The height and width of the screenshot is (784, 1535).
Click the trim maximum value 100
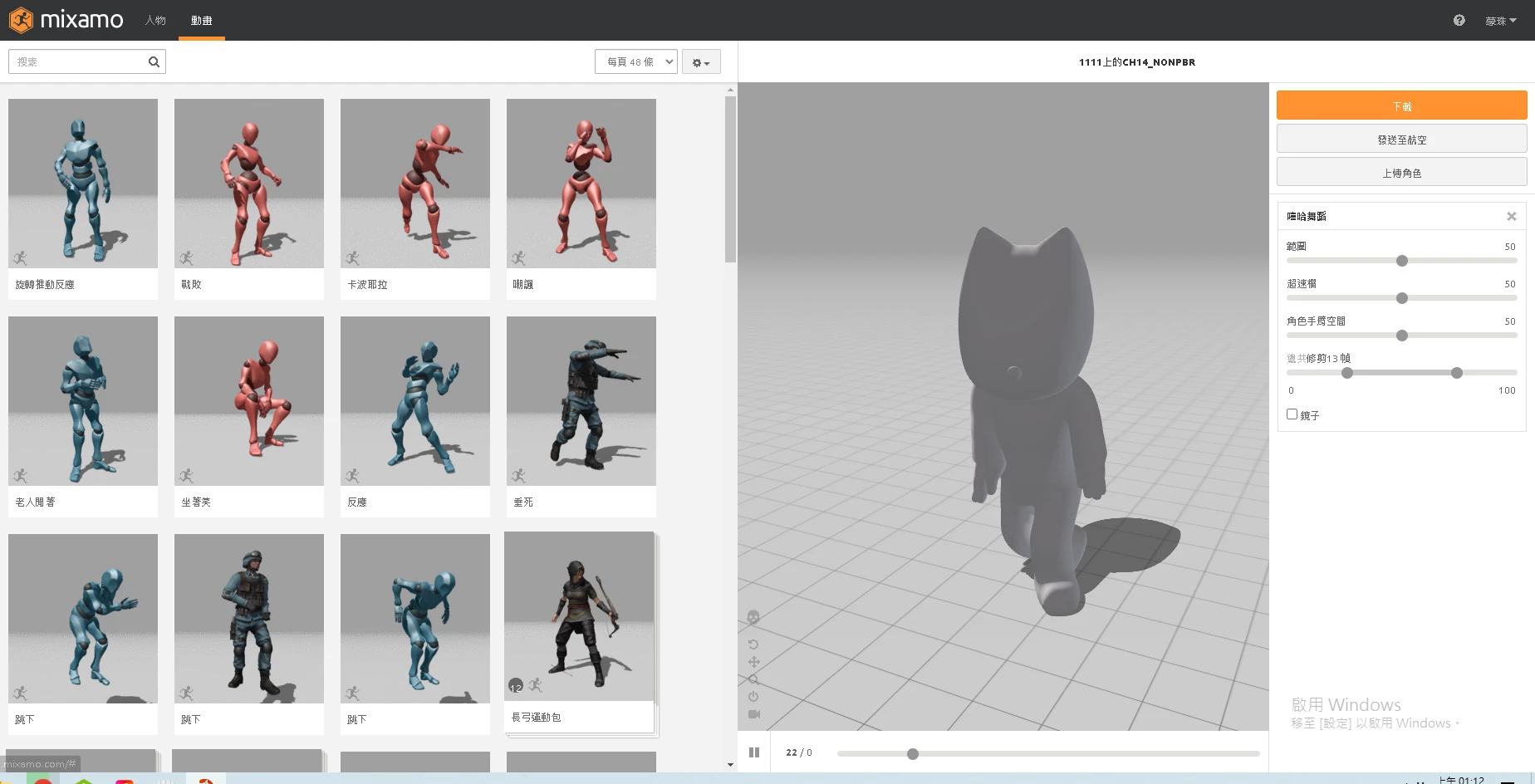(1507, 390)
